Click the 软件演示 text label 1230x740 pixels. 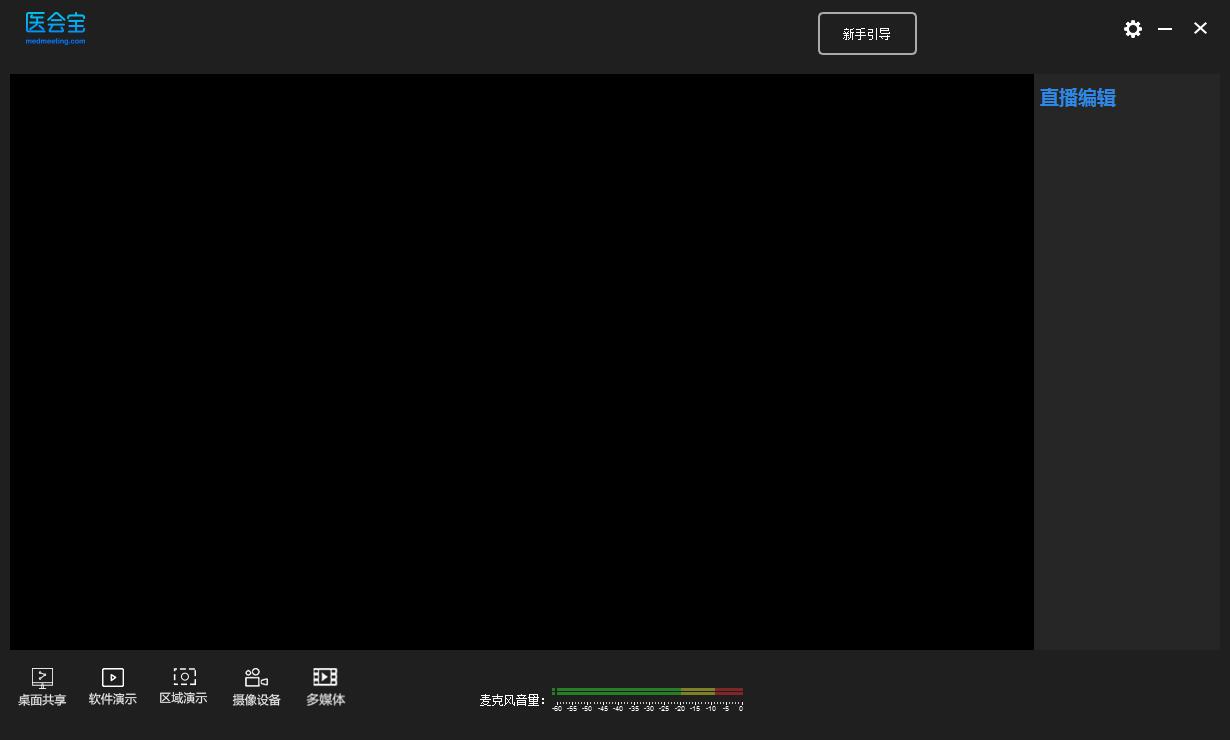click(x=113, y=699)
